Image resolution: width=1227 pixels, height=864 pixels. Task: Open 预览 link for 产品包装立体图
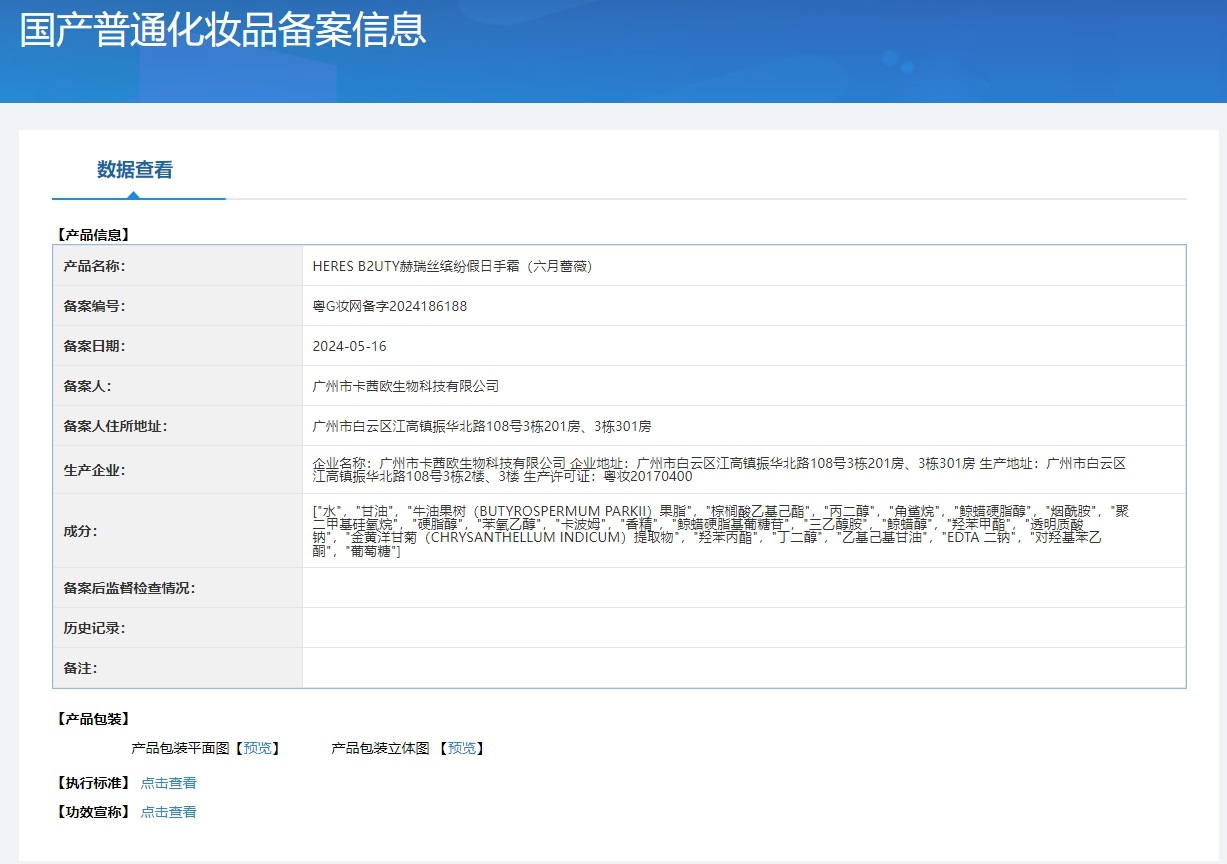(461, 748)
